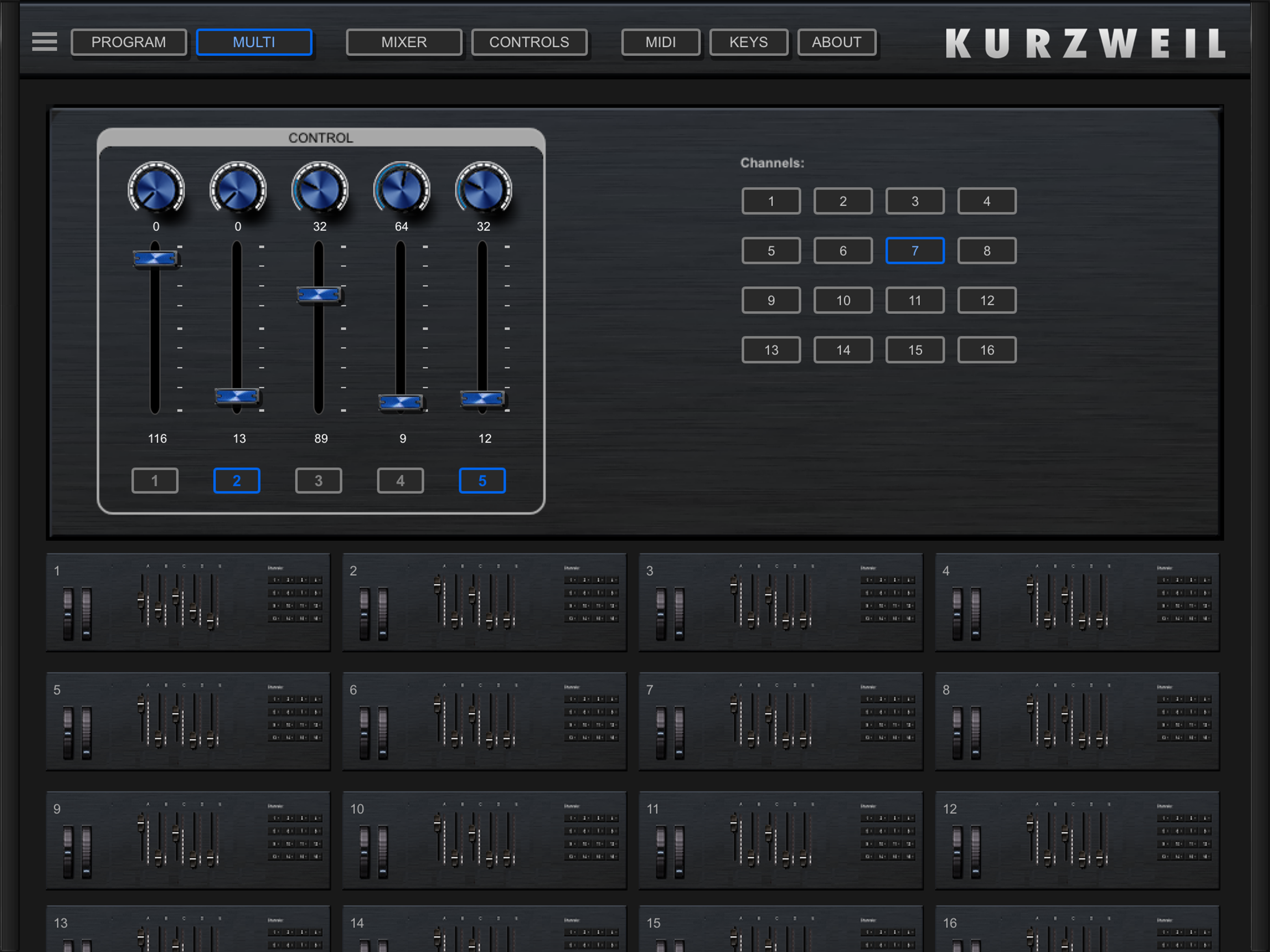Image resolution: width=1270 pixels, height=952 pixels.
Task: Open channel 5 thumbnail panel
Action: (188, 721)
